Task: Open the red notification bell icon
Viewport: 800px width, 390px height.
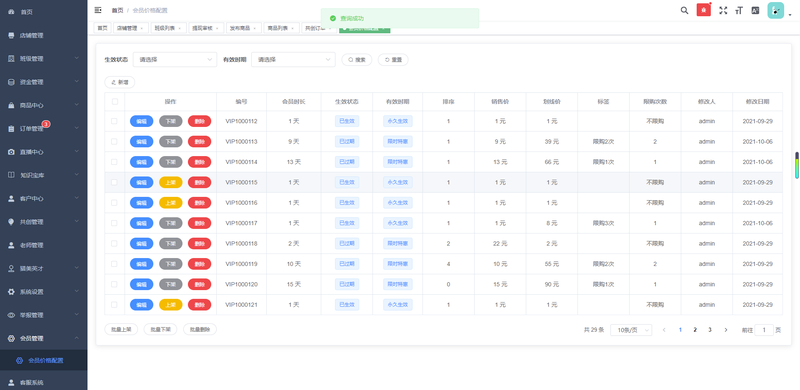Action: pyautogui.click(x=704, y=10)
